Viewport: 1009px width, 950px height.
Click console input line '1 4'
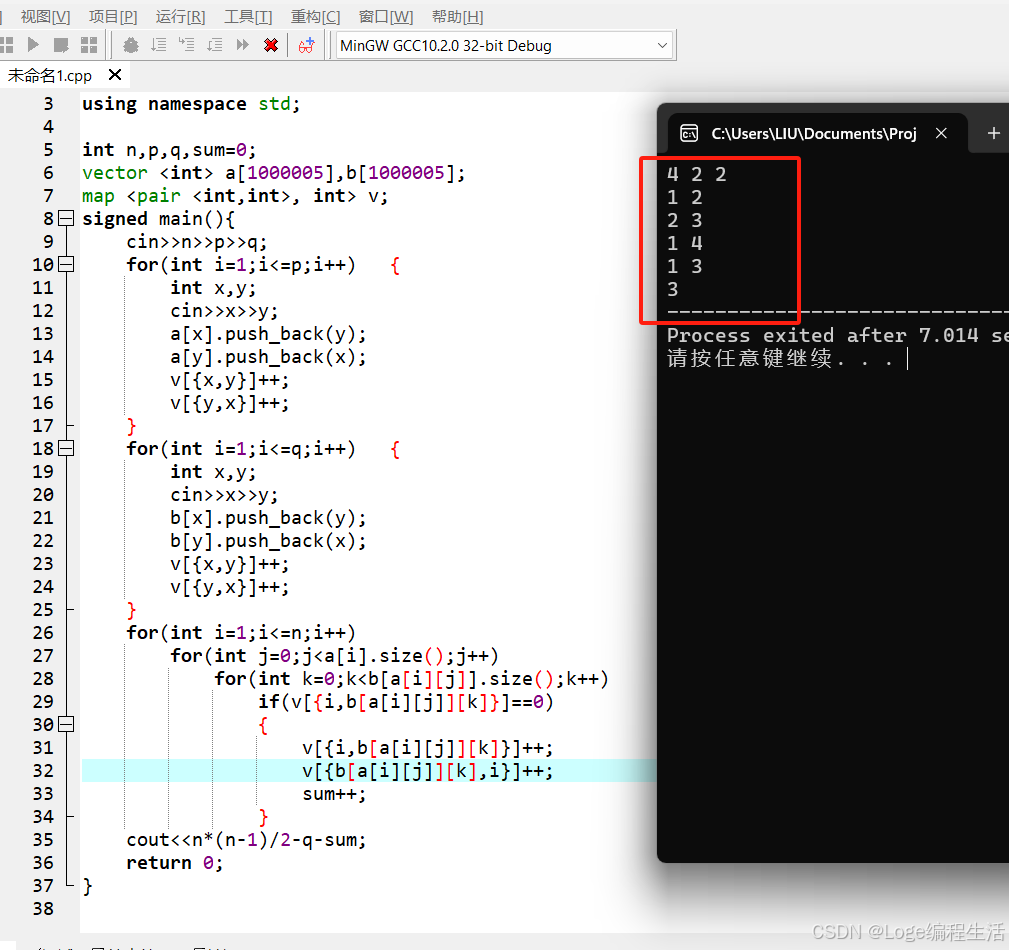[685, 243]
